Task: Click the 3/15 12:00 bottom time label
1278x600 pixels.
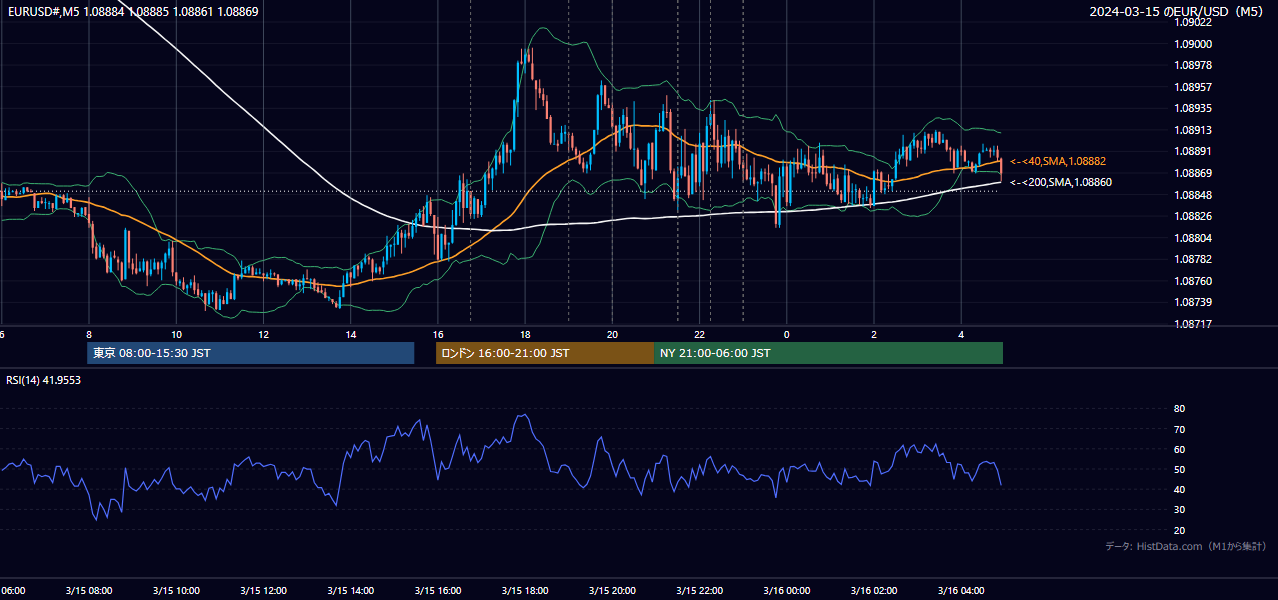Action: (263, 590)
